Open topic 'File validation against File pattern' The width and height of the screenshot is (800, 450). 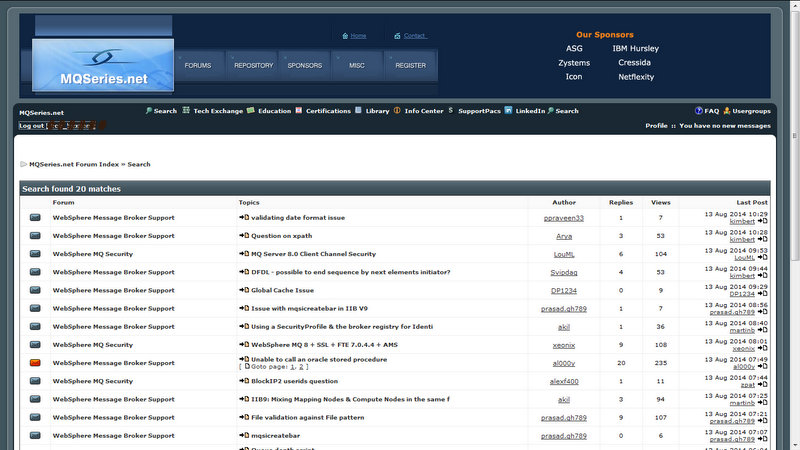pos(308,417)
